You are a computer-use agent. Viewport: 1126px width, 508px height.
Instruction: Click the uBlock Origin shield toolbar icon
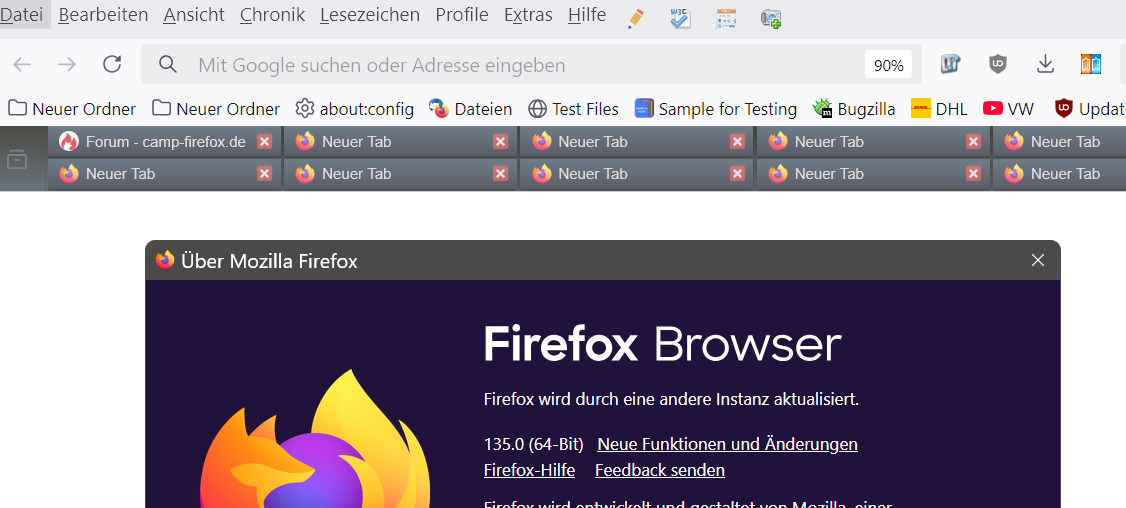point(997,65)
